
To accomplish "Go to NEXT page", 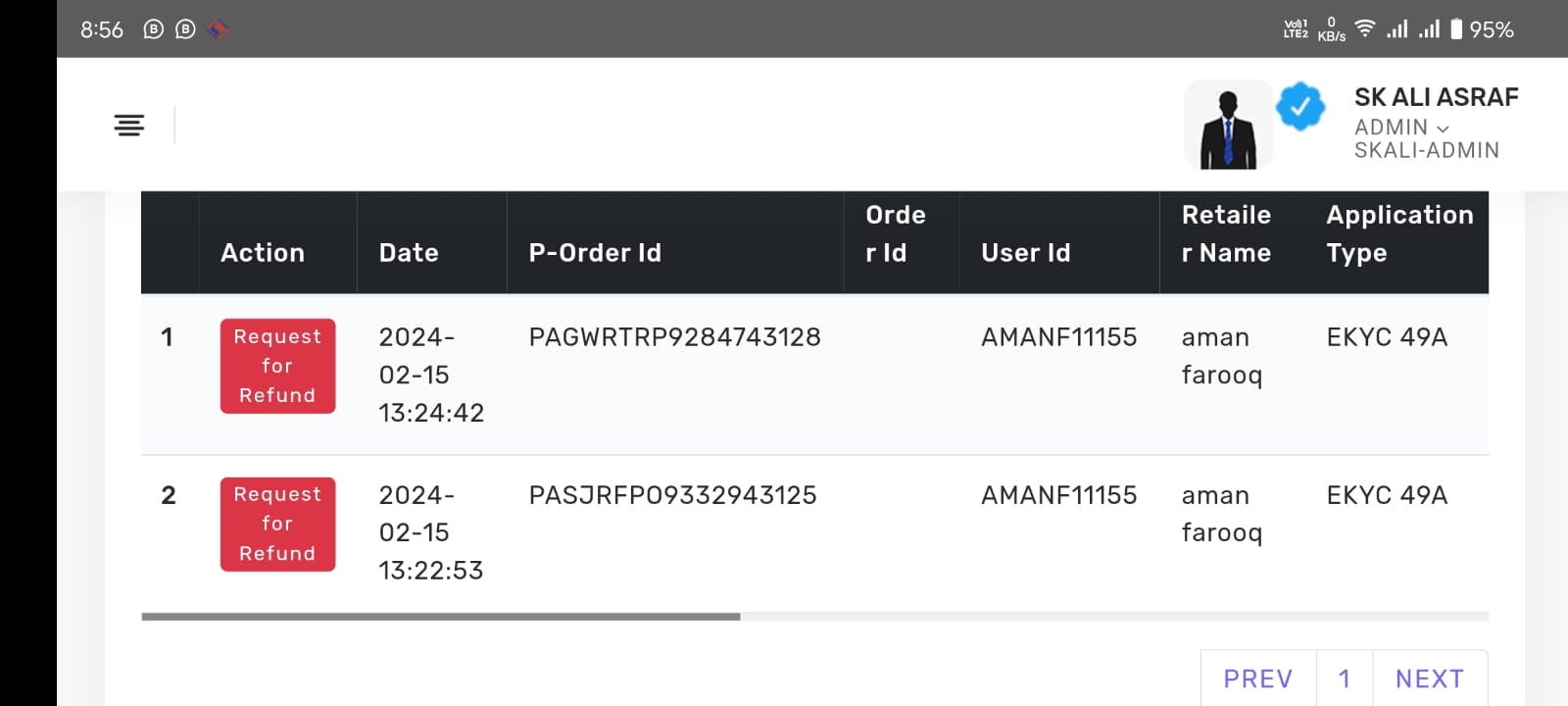I will (1430, 679).
